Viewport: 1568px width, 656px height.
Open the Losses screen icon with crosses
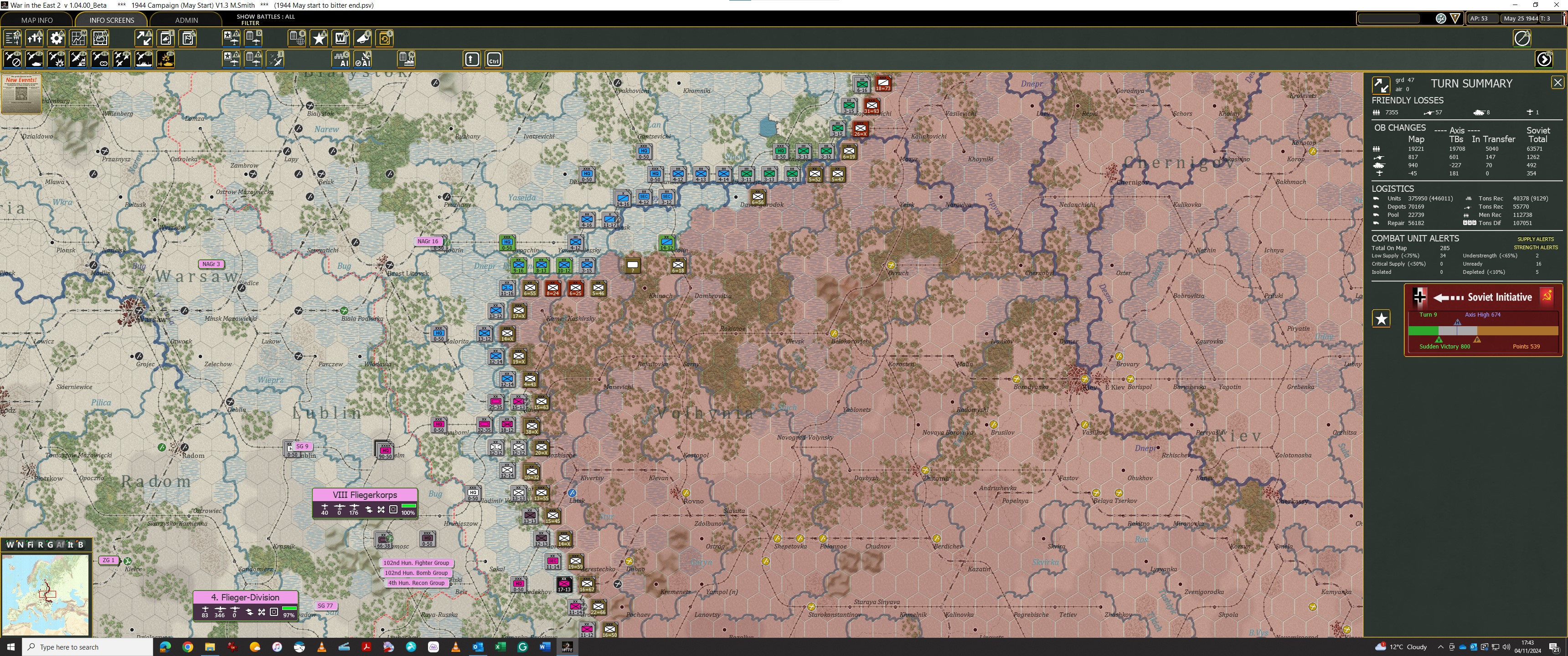pyautogui.click(x=35, y=38)
